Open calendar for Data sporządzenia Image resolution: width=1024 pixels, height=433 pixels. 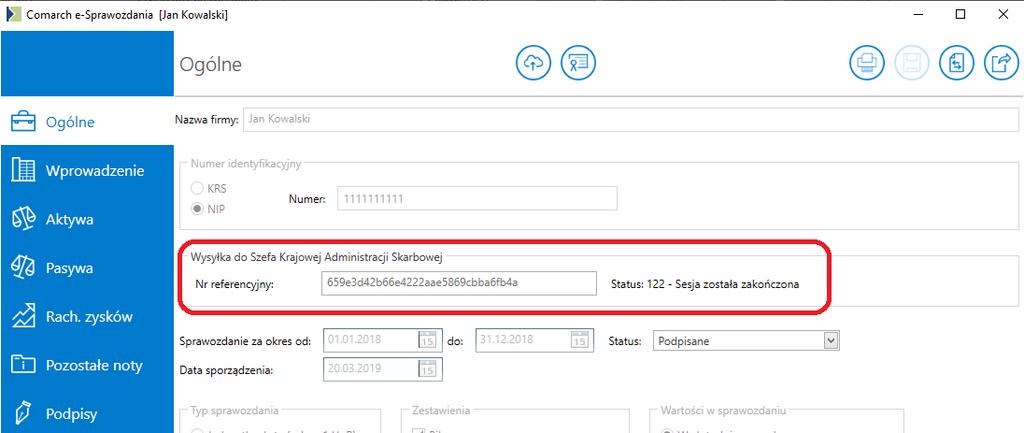tap(427, 368)
